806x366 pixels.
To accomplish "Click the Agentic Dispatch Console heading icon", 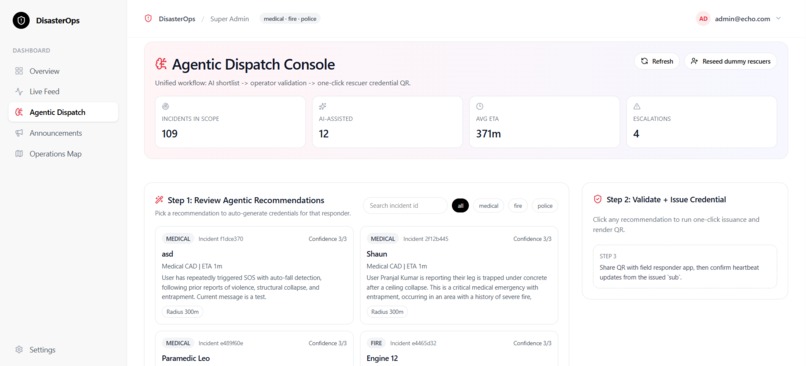I will [161, 64].
